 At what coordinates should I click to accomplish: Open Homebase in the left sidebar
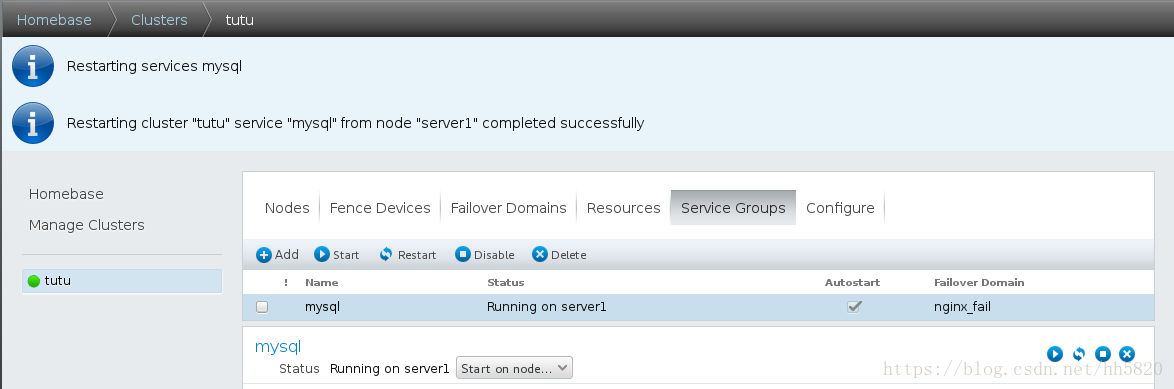click(x=66, y=194)
